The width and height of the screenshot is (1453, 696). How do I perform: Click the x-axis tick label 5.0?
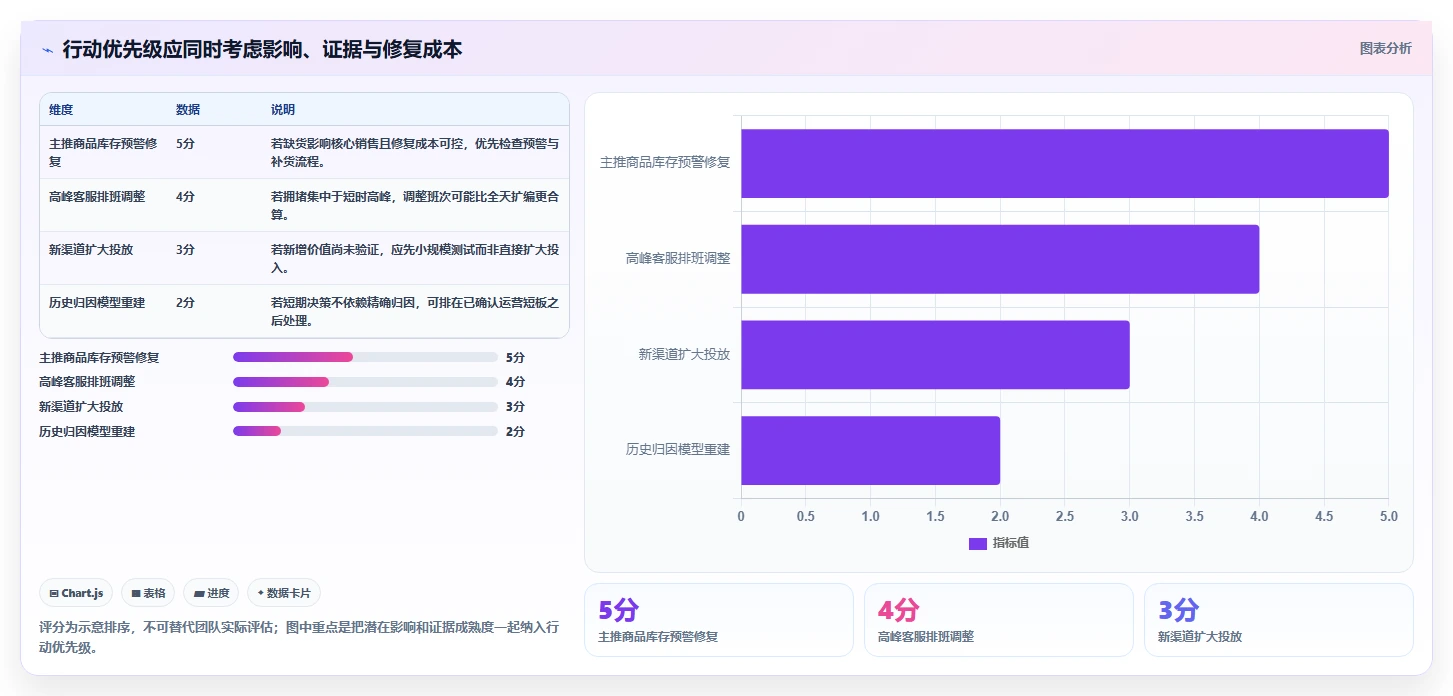[1388, 517]
